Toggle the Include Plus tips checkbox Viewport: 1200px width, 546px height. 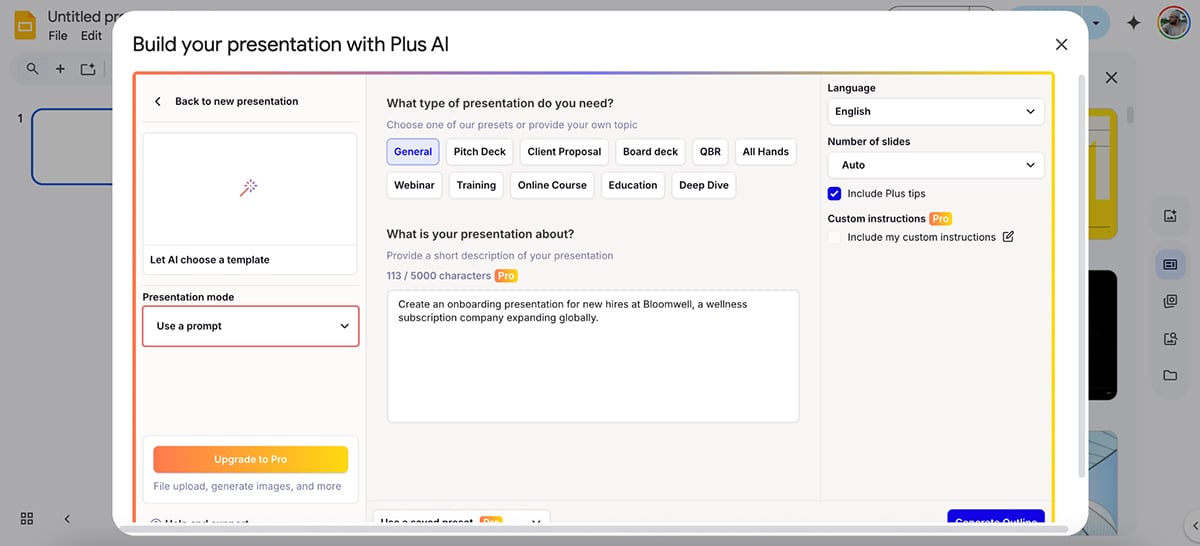tap(834, 193)
